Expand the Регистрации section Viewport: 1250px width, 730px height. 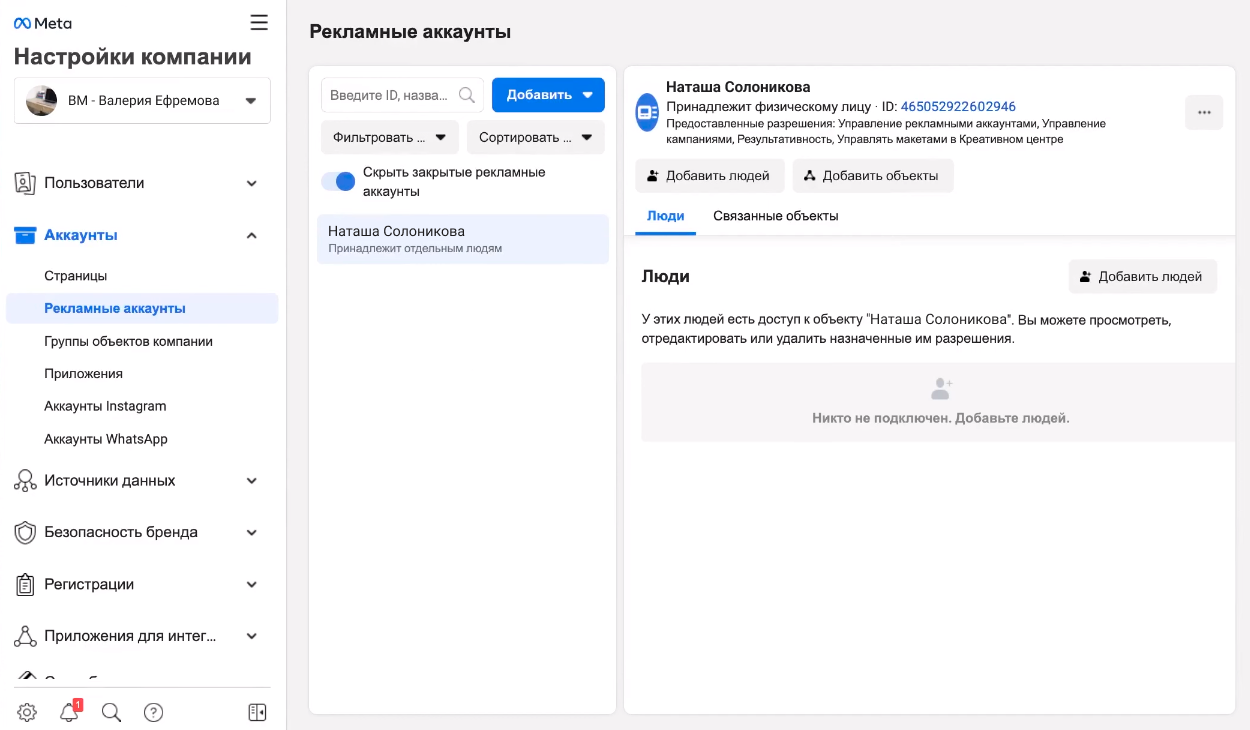click(252, 584)
